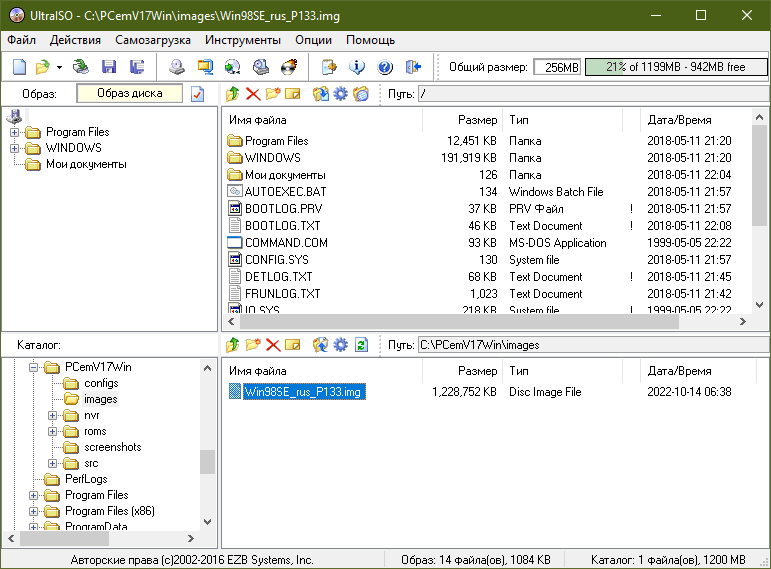Image resolution: width=771 pixels, height=569 pixels.
Task: Open the dropdown arrow beside the Open icon
Action: [x=59, y=67]
